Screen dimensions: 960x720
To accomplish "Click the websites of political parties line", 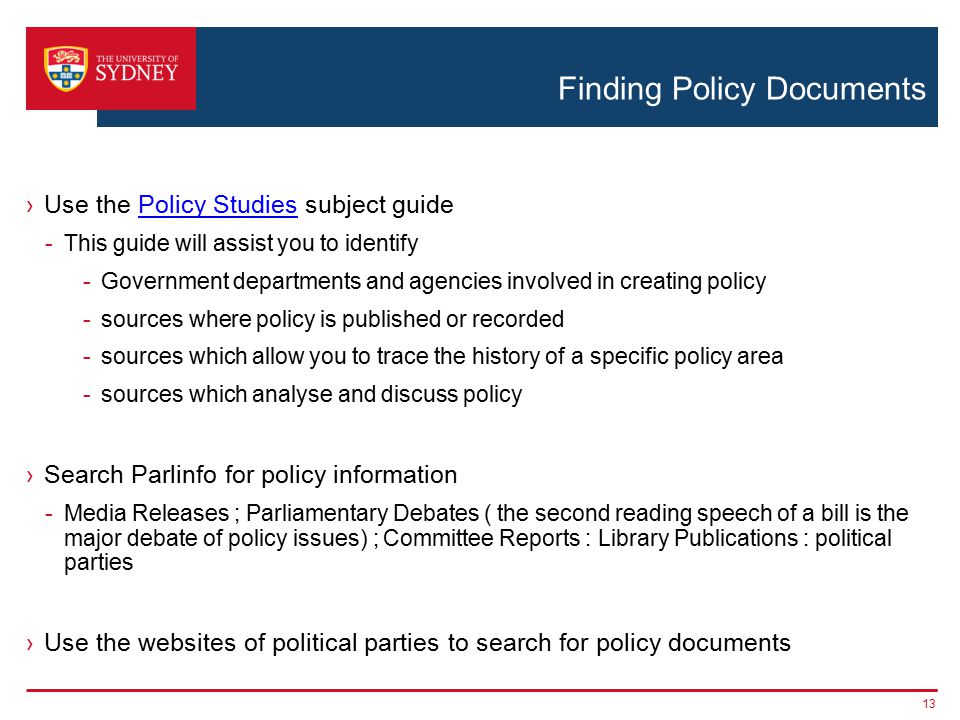I will [418, 643].
